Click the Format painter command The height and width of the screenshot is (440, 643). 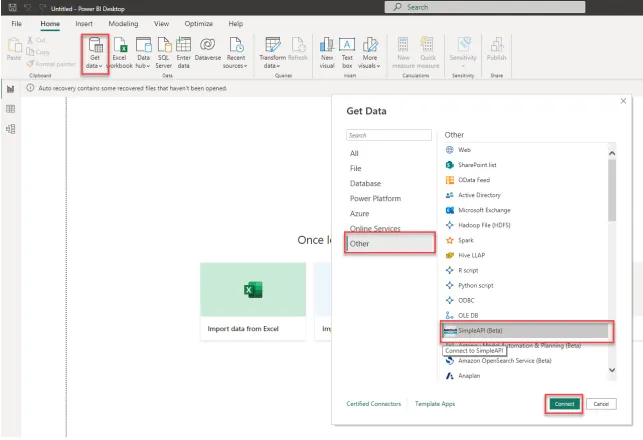51,64
